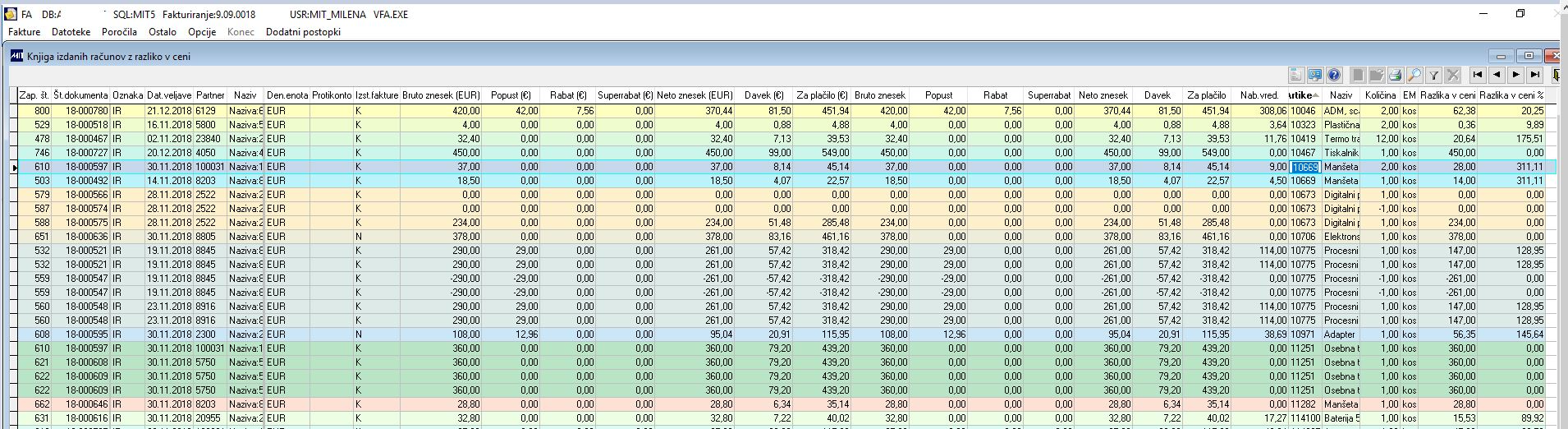This screenshot has height=429, width=1568.
Task: Click the exit door icon
Action: click(x=1556, y=75)
